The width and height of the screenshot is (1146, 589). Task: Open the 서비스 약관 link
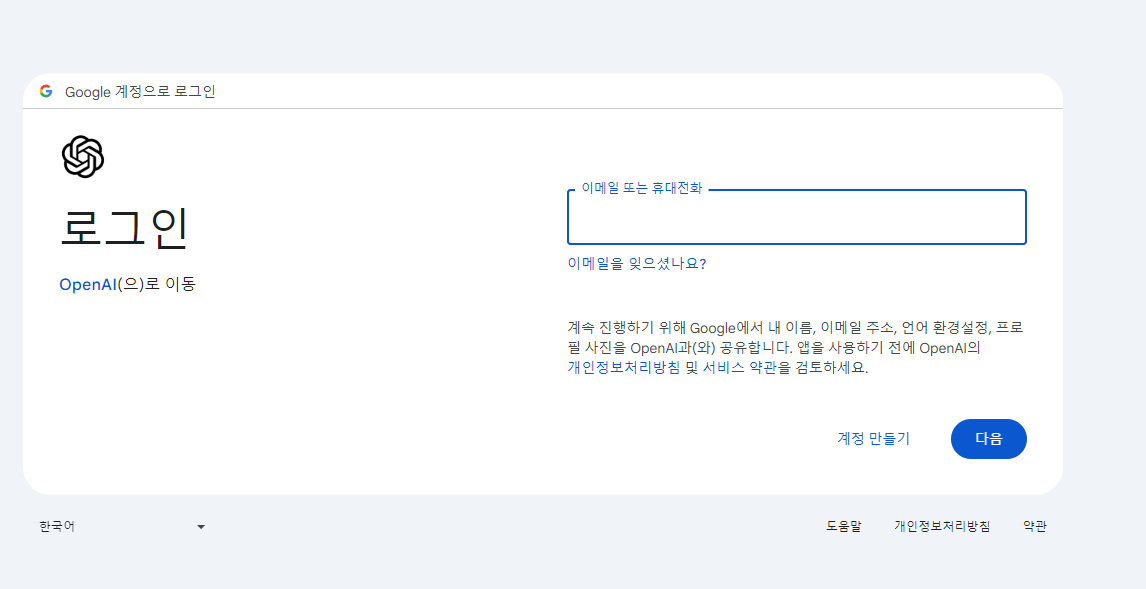pos(739,368)
